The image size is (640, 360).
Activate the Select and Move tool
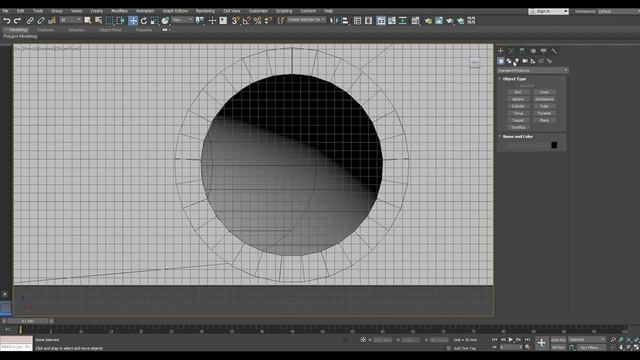(133, 20)
